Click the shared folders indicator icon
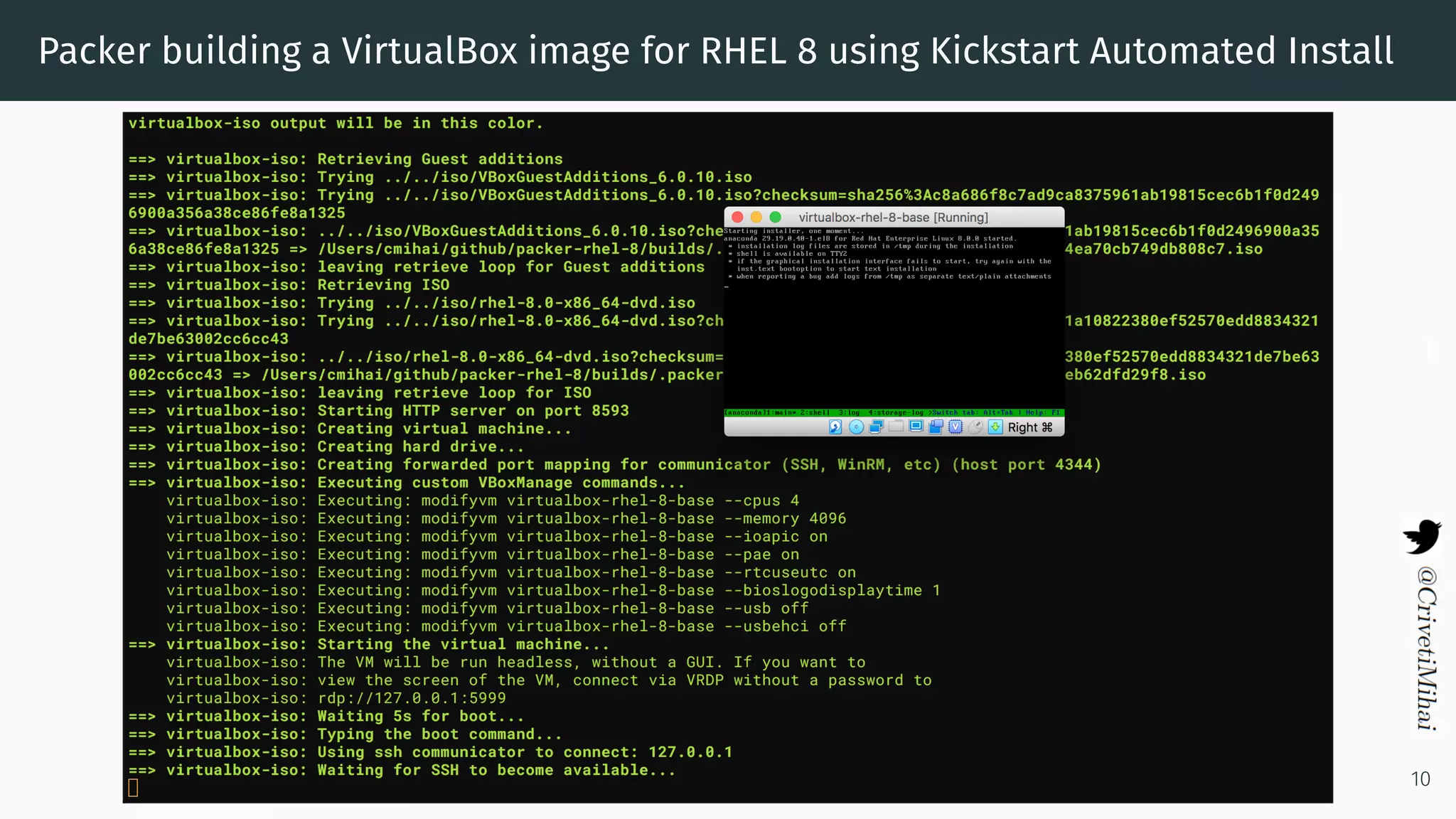 coord(896,426)
